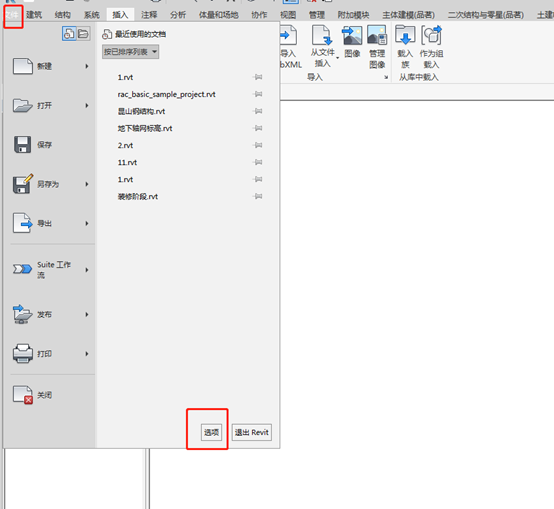
Task: Open the 二次结构与零星(品茗) ribbon tab
Action: 486,15
